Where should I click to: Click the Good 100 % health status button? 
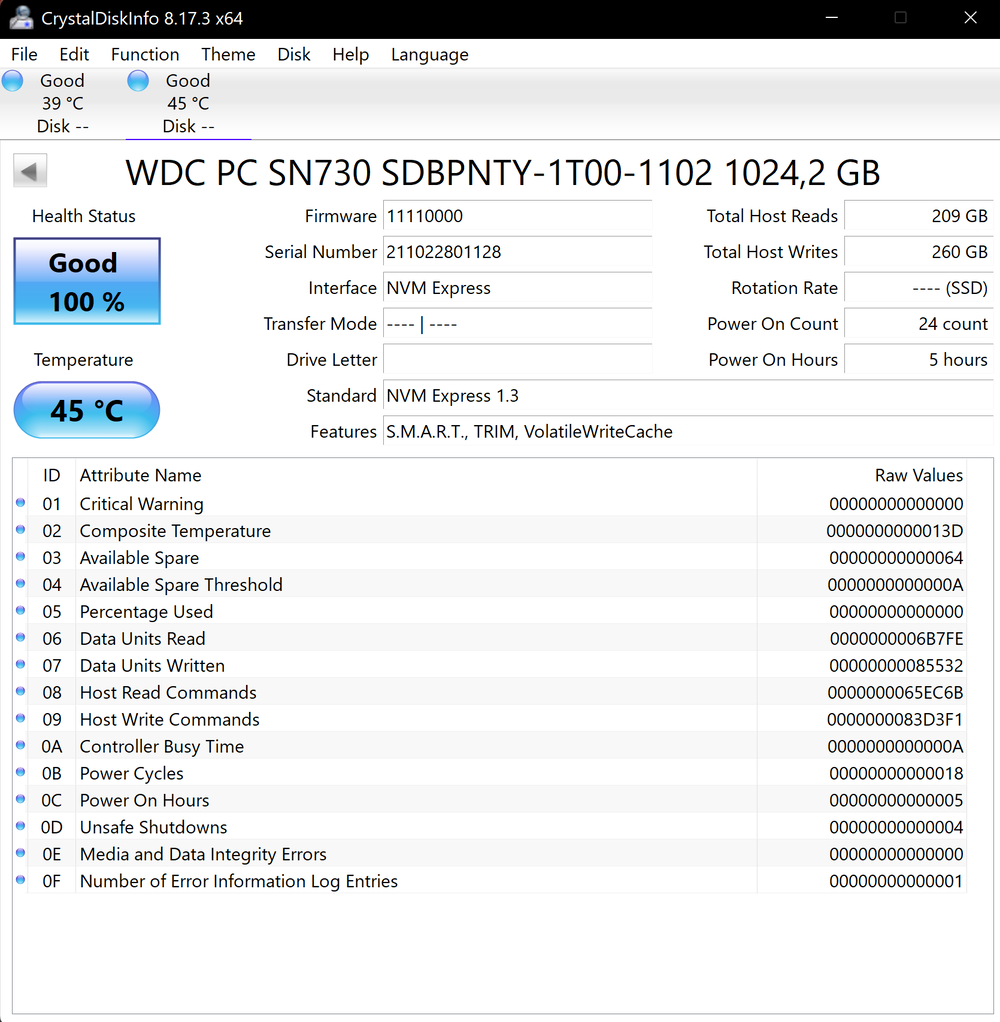[87, 281]
